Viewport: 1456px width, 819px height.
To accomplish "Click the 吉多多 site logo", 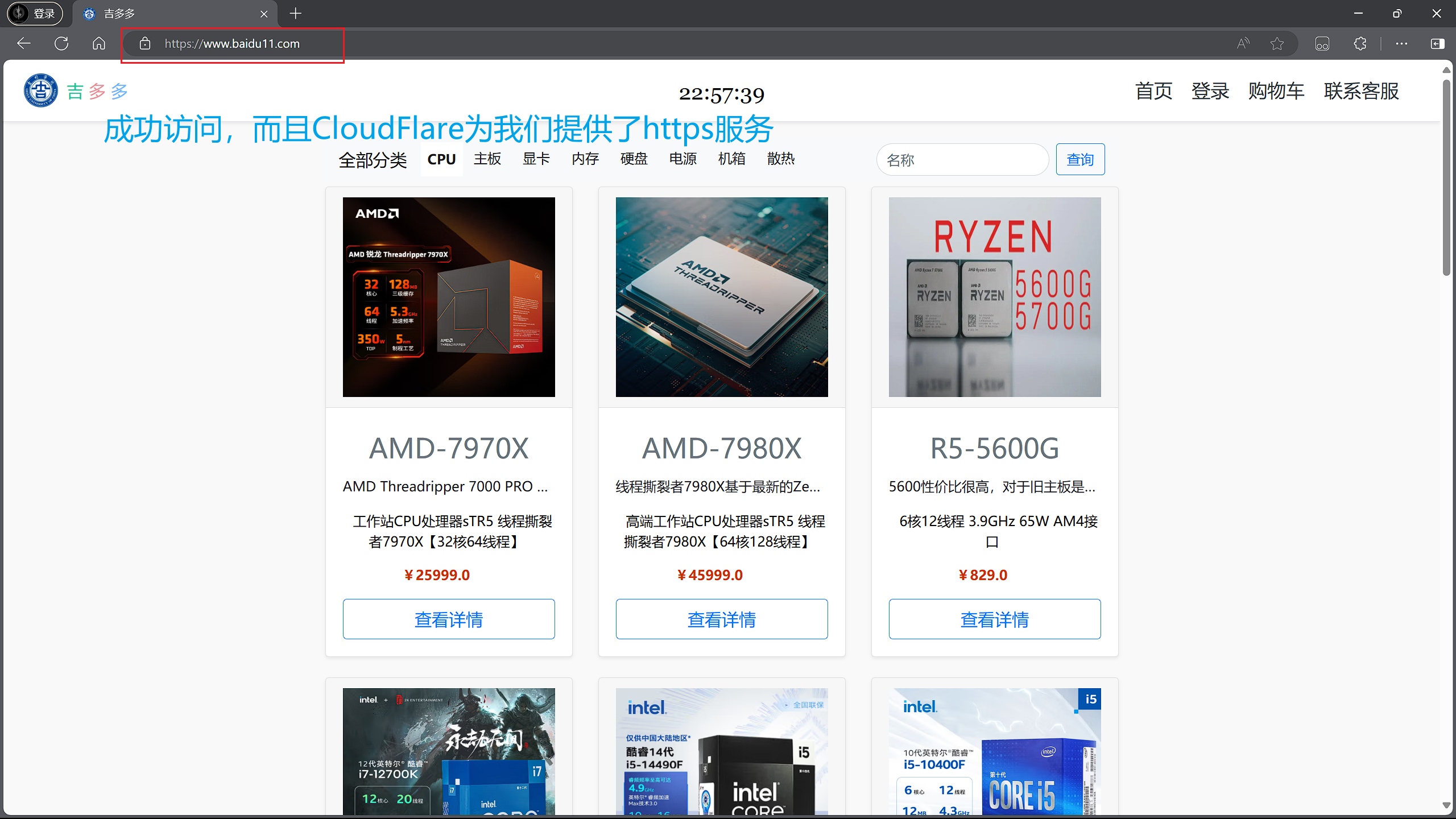I will [41, 90].
